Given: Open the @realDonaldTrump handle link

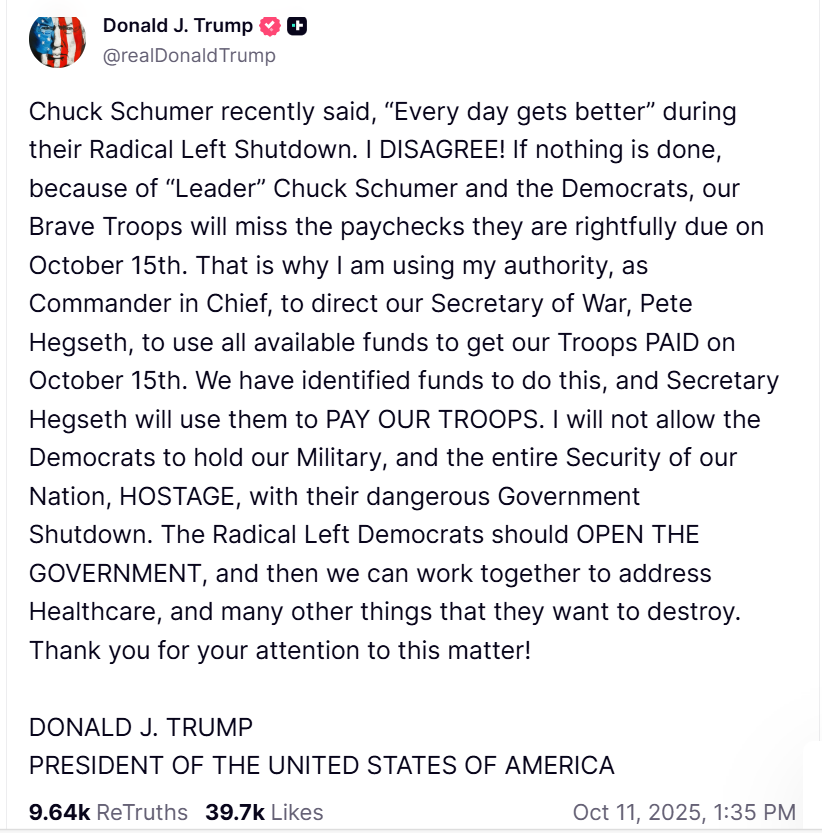Looking at the screenshot, I should pyautogui.click(x=189, y=56).
